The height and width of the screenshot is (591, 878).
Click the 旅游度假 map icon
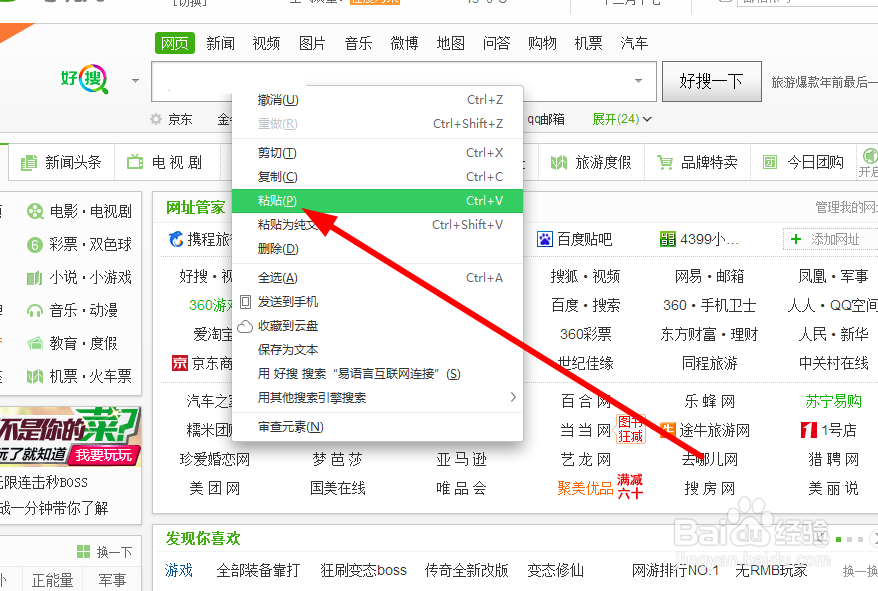(x=559, y=162)
